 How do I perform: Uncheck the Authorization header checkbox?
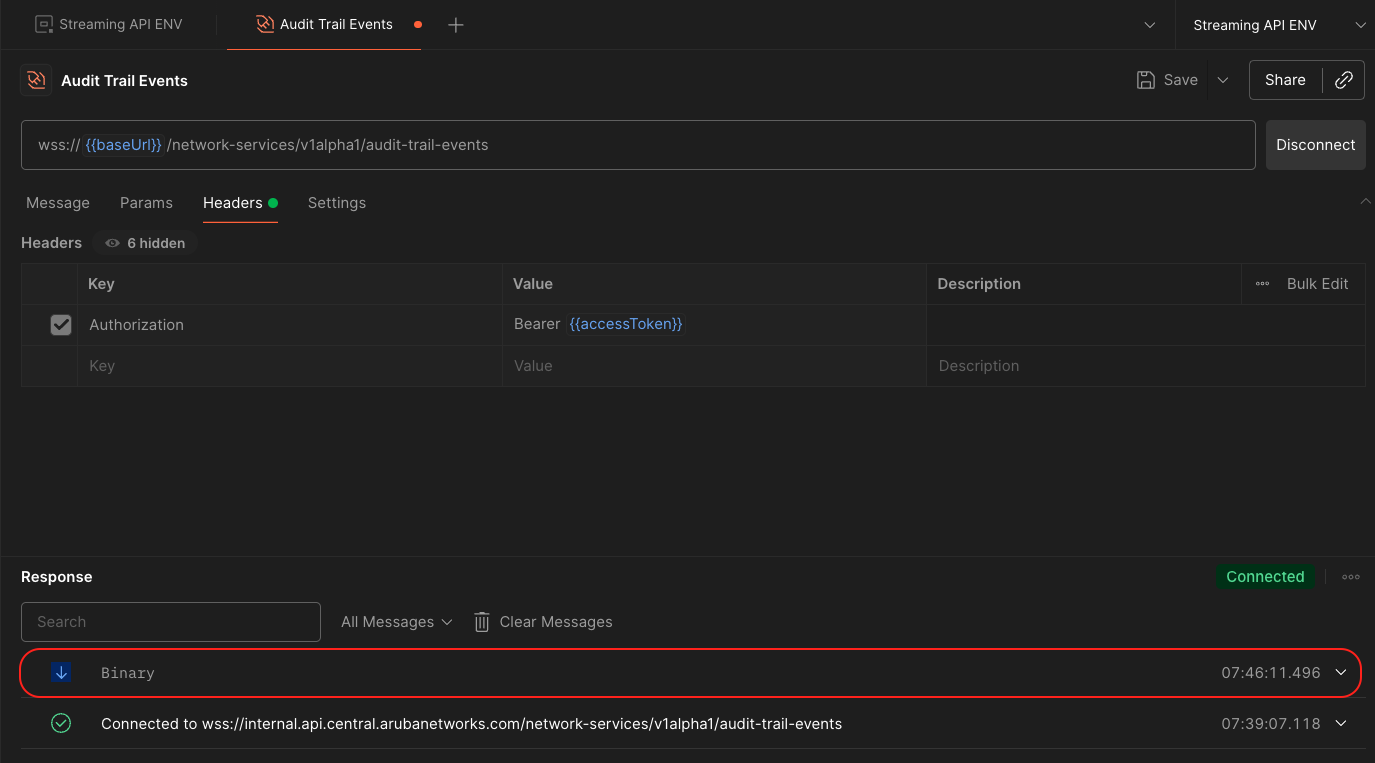[x=61, y=325]
